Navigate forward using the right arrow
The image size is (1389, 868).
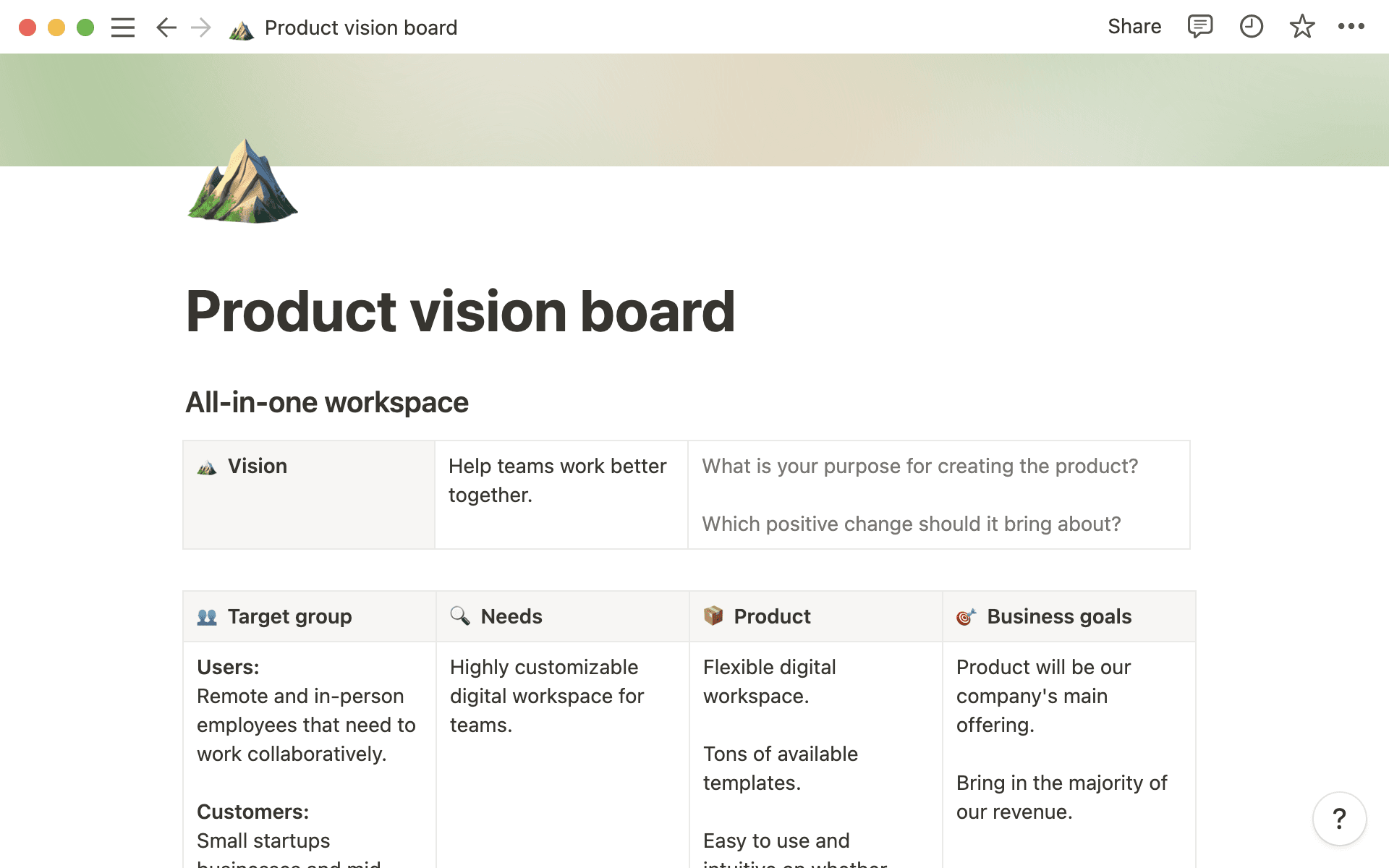[200, 27]
